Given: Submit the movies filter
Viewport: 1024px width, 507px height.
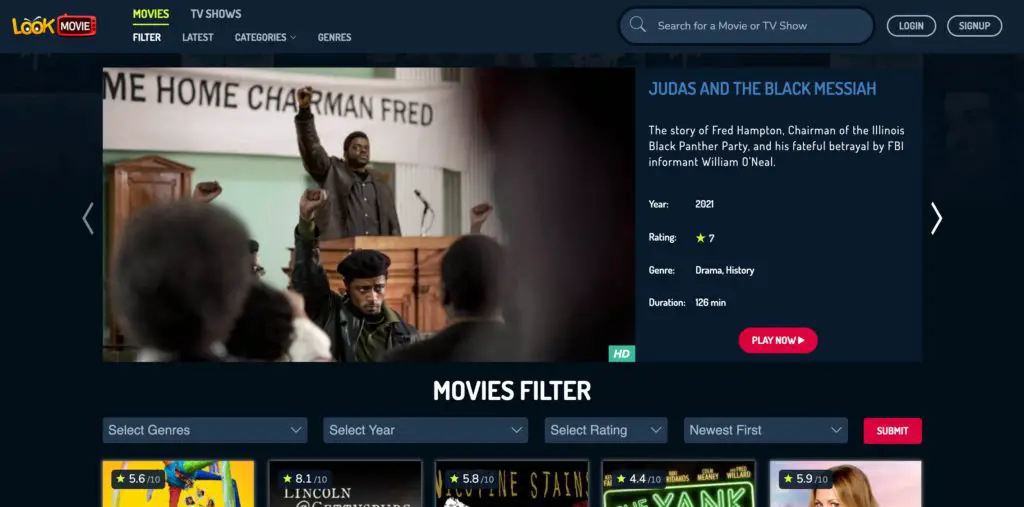Looking at the screenshot, I should click(893, 431).
